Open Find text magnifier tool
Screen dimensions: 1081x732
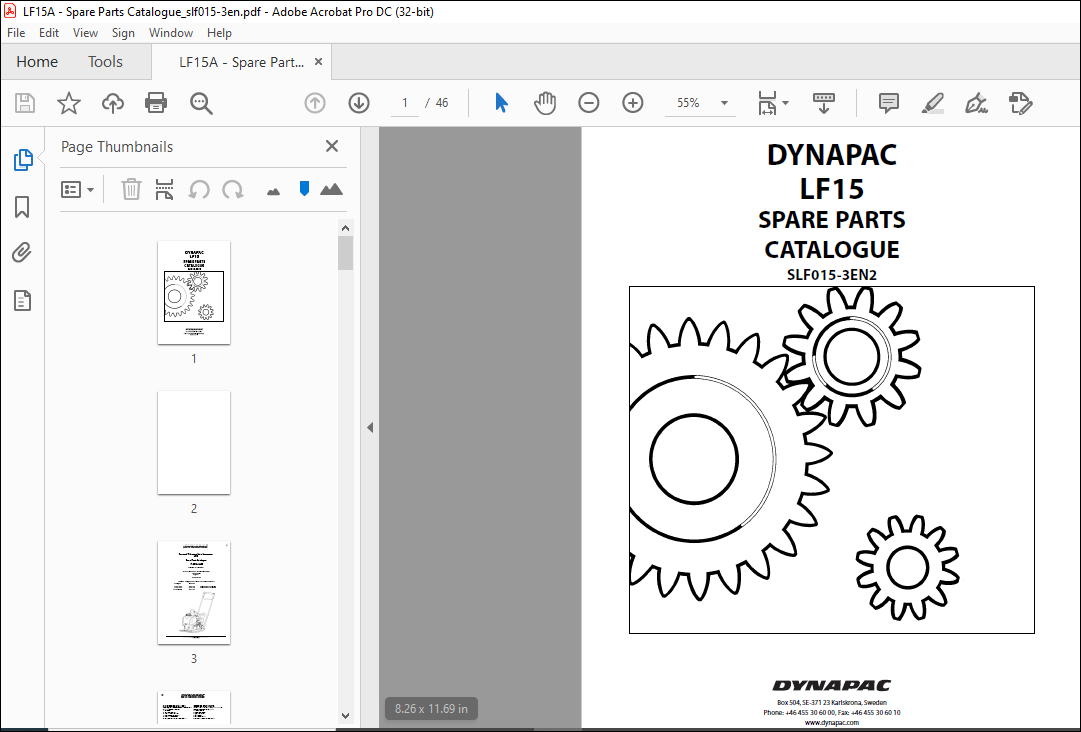(201, 103)
